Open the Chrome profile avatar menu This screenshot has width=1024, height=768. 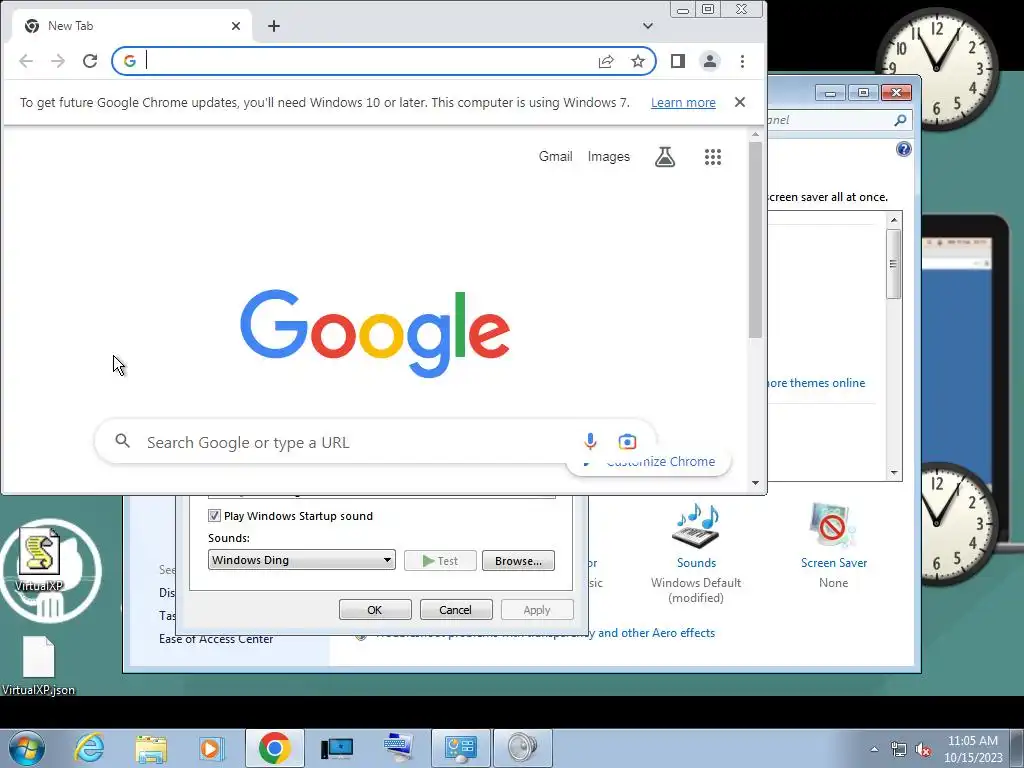pyautogui.click(x=710, y=61)
